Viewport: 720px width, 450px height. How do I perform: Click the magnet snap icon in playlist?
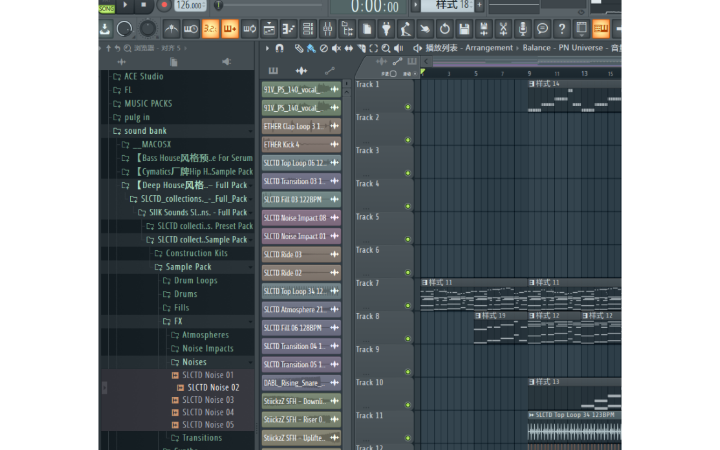pyautogui.click(x=279, y=48)
